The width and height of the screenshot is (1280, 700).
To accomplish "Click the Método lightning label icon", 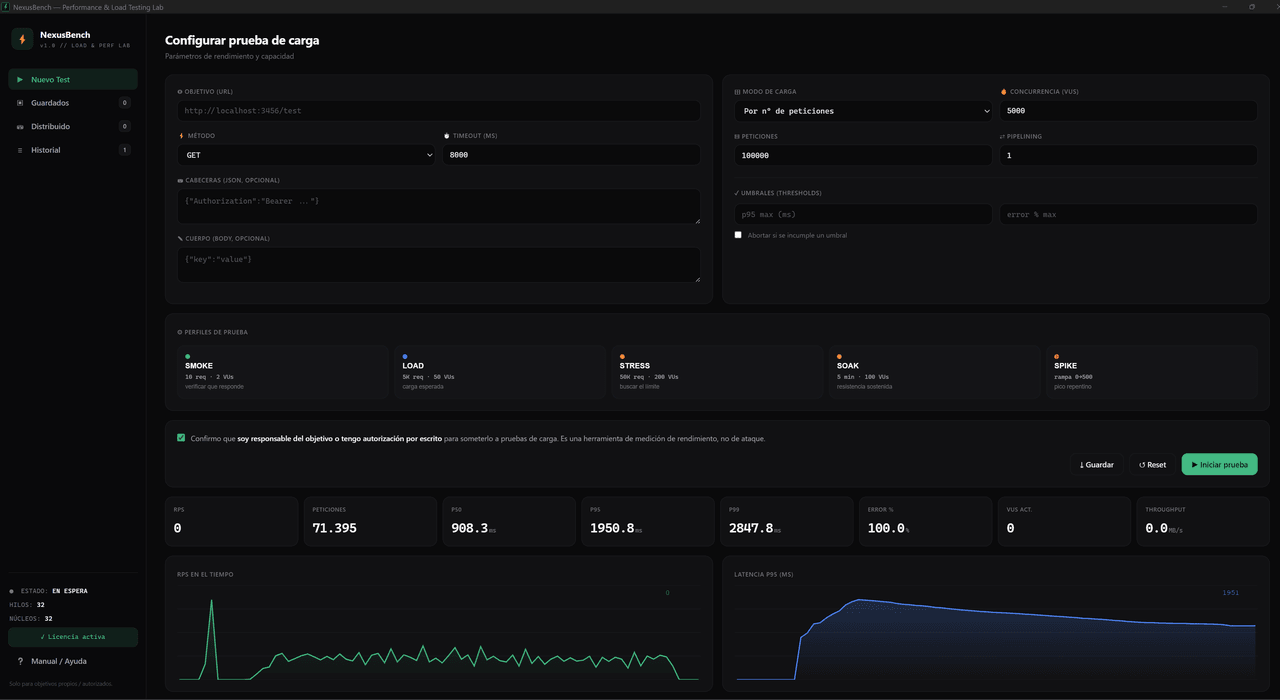I will (181, 136).
